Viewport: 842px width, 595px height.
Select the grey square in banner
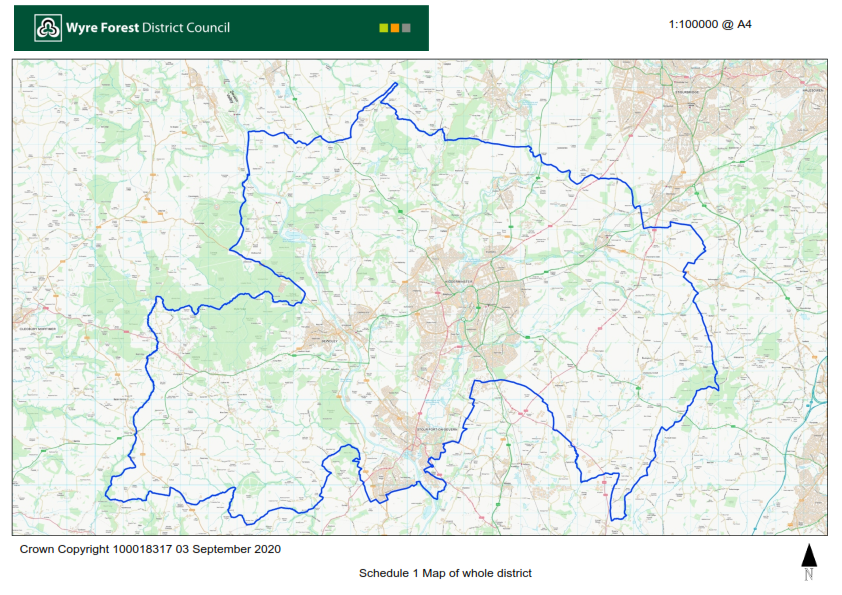click(406, 28)
